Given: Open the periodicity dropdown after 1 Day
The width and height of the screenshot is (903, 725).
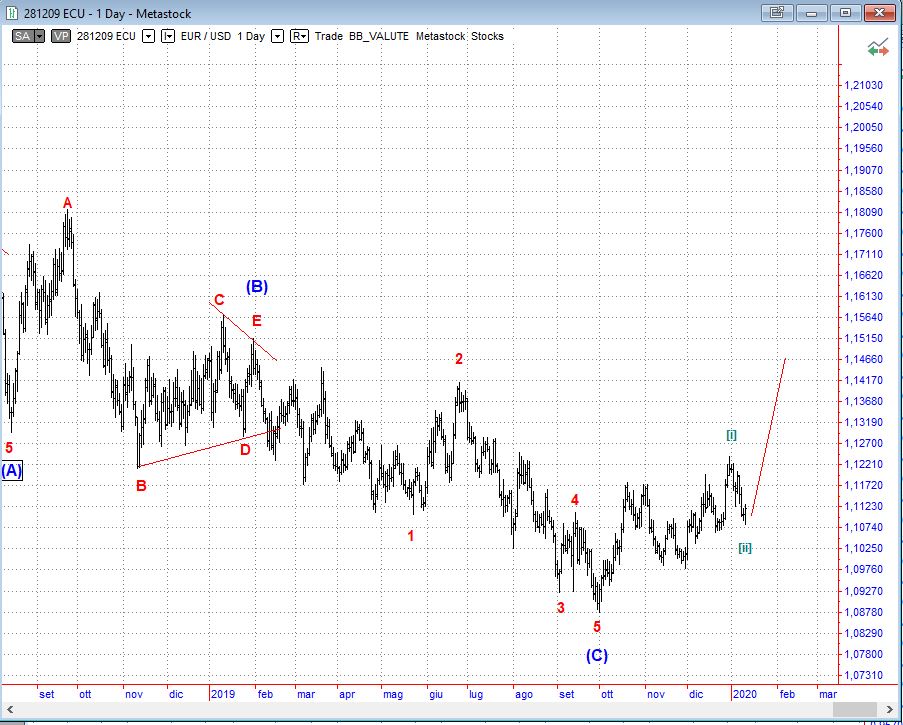Looking at the screenshot, I should (x=278, y=36).
